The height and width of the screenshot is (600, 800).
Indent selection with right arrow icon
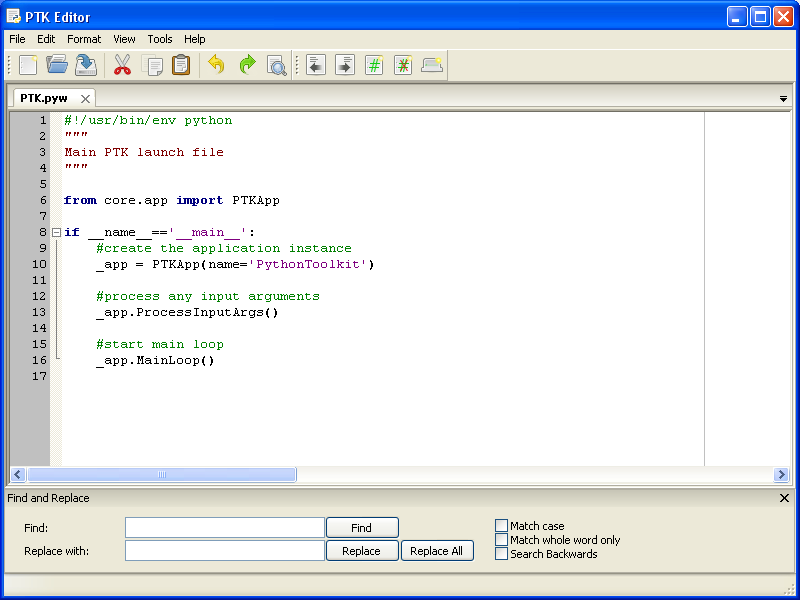[x=345, y=65]
